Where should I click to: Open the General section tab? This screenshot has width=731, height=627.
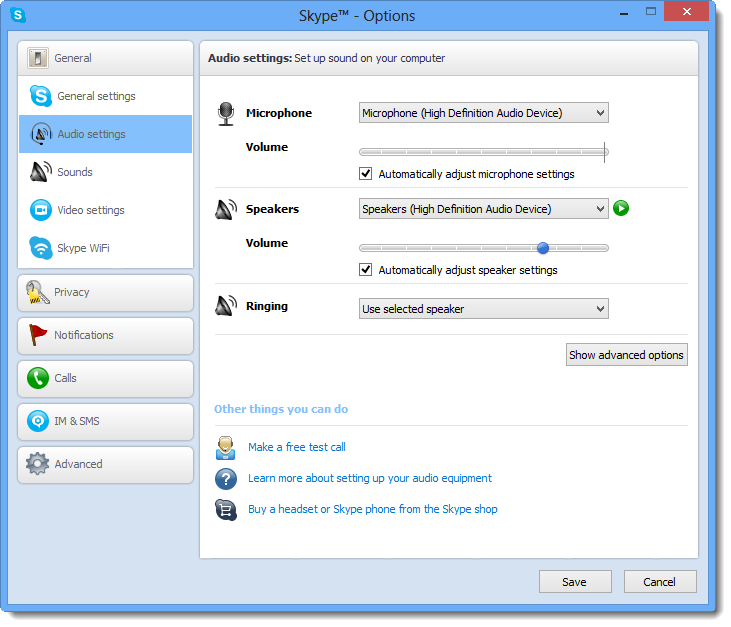105,58
